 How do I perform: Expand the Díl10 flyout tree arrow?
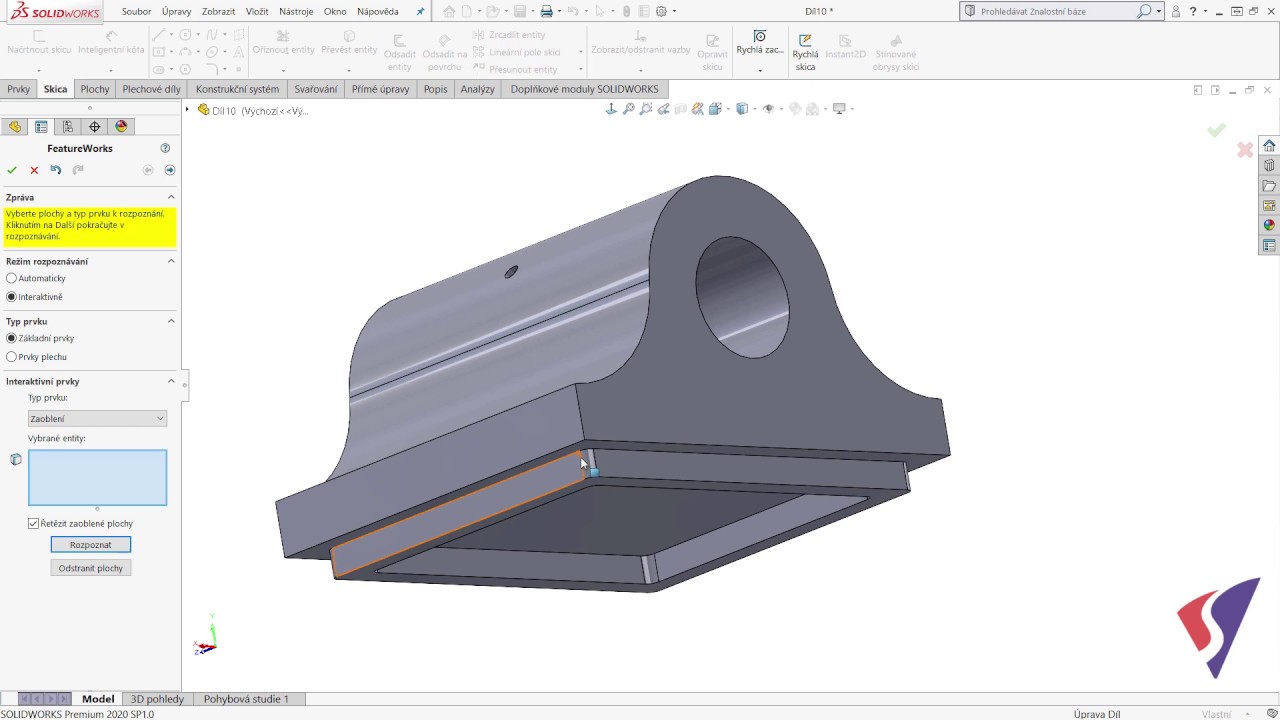click(x=188, y=110)
